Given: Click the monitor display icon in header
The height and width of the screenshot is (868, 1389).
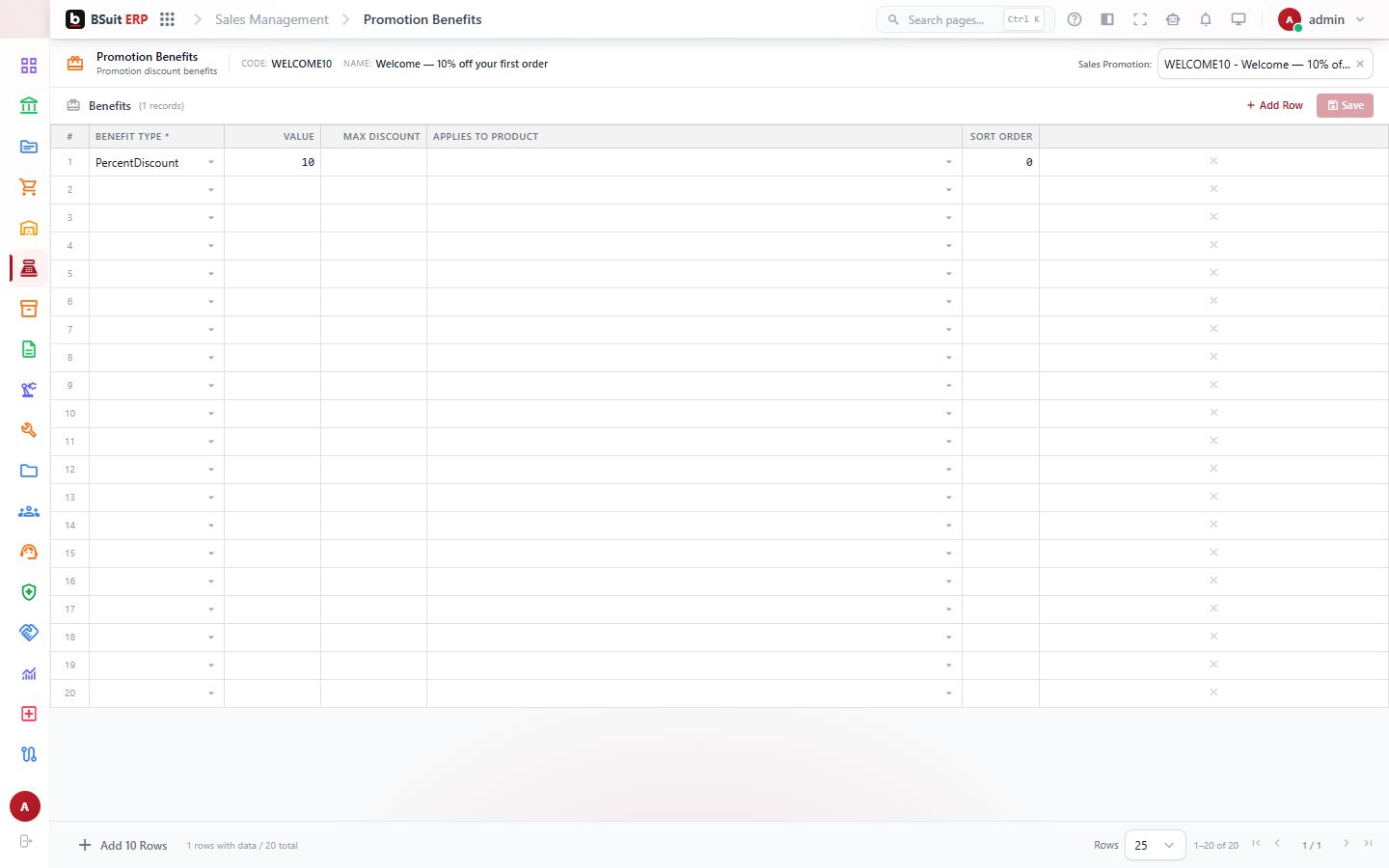Looking at the screenshot, I should tap(1239, 19).
